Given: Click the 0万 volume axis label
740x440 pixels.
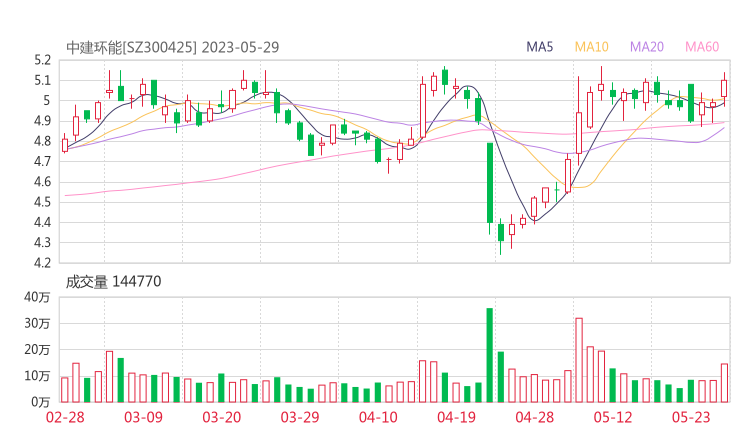Looking at the screenshot, I should [x=41, y=402].
